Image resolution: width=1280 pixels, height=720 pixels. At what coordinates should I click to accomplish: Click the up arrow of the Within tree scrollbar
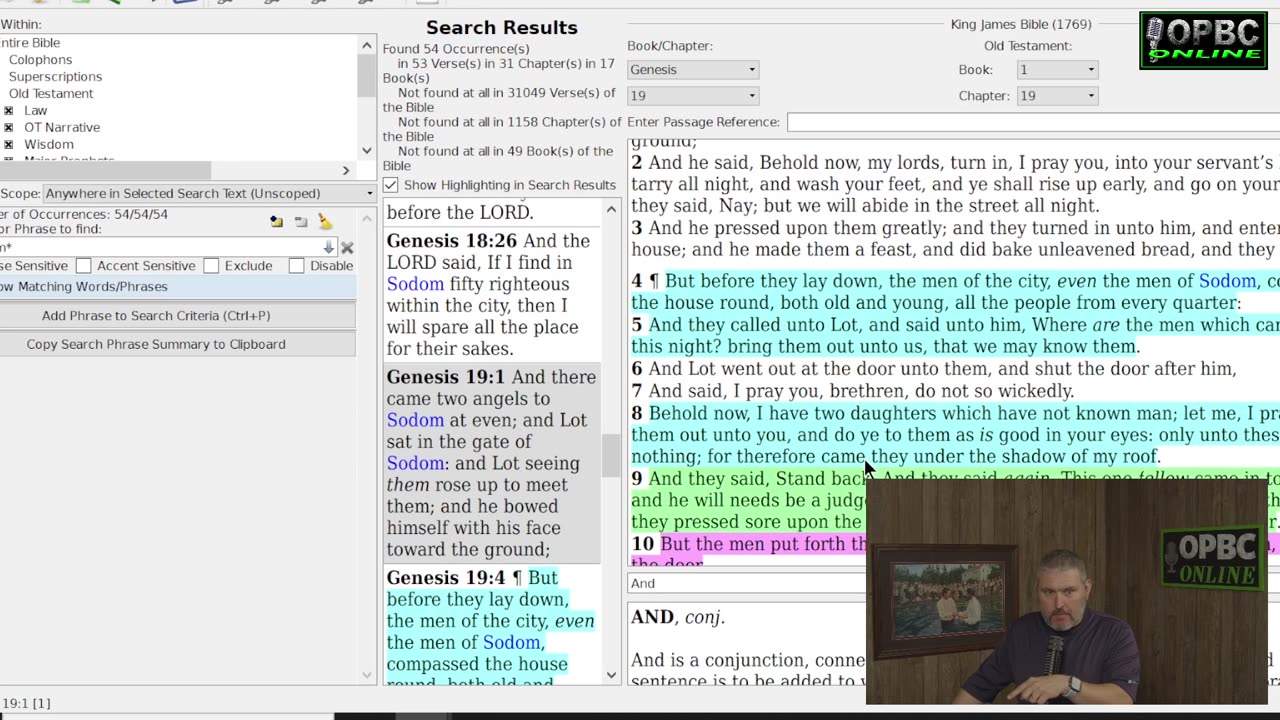click(367, 46)
